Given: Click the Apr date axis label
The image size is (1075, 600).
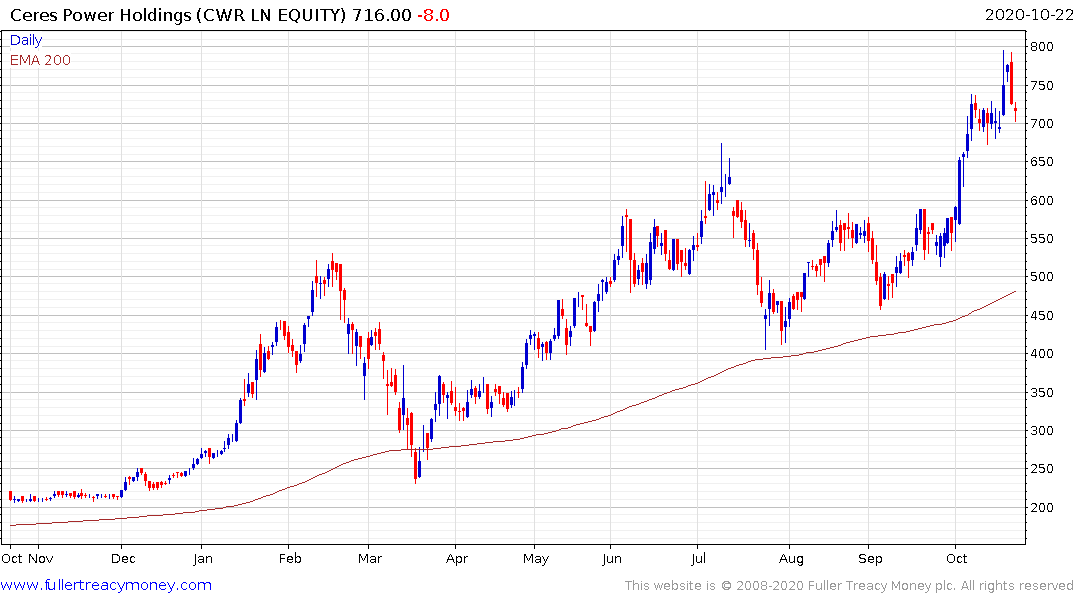Looking at the screenshot, I should click(457, 559).
